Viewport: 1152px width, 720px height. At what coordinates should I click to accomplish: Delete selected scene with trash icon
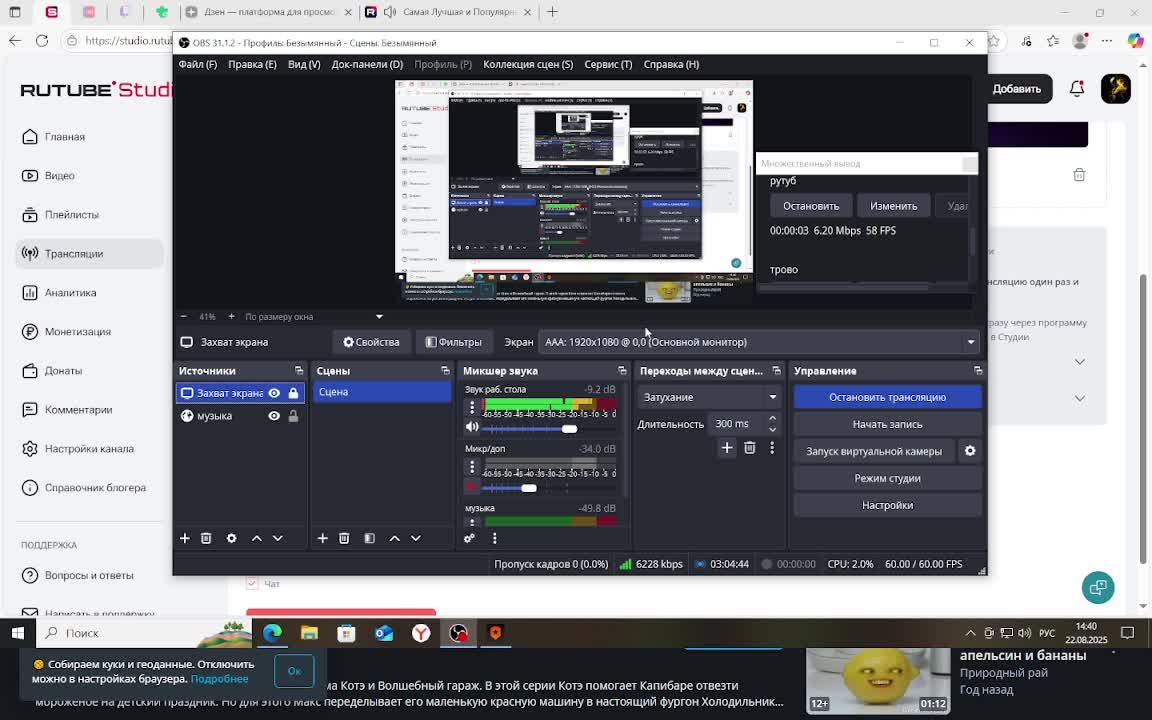tap(344, 539)
